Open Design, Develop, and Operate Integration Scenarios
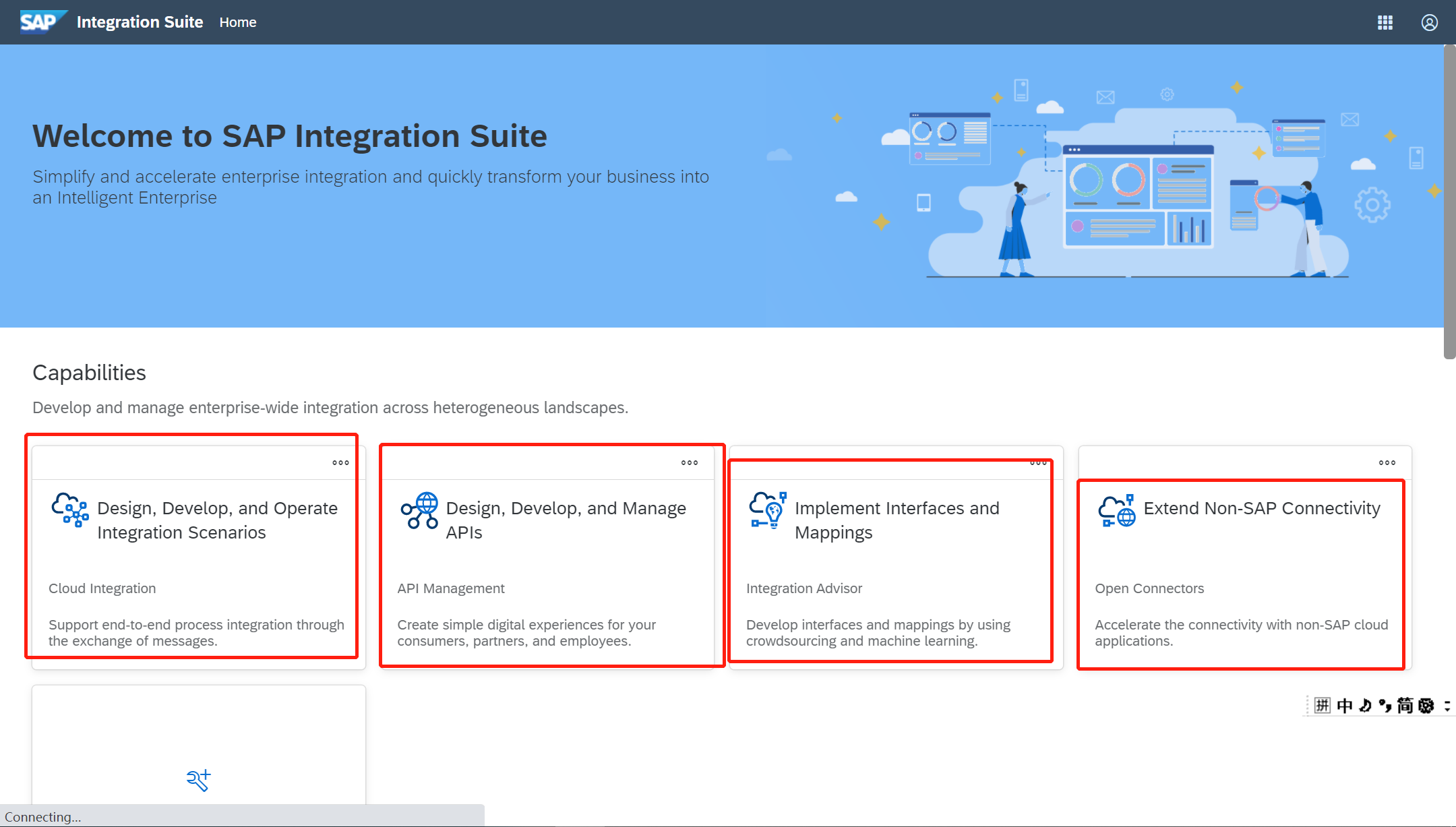This screenshot has width=1456, height=827. tap(218, 520)
